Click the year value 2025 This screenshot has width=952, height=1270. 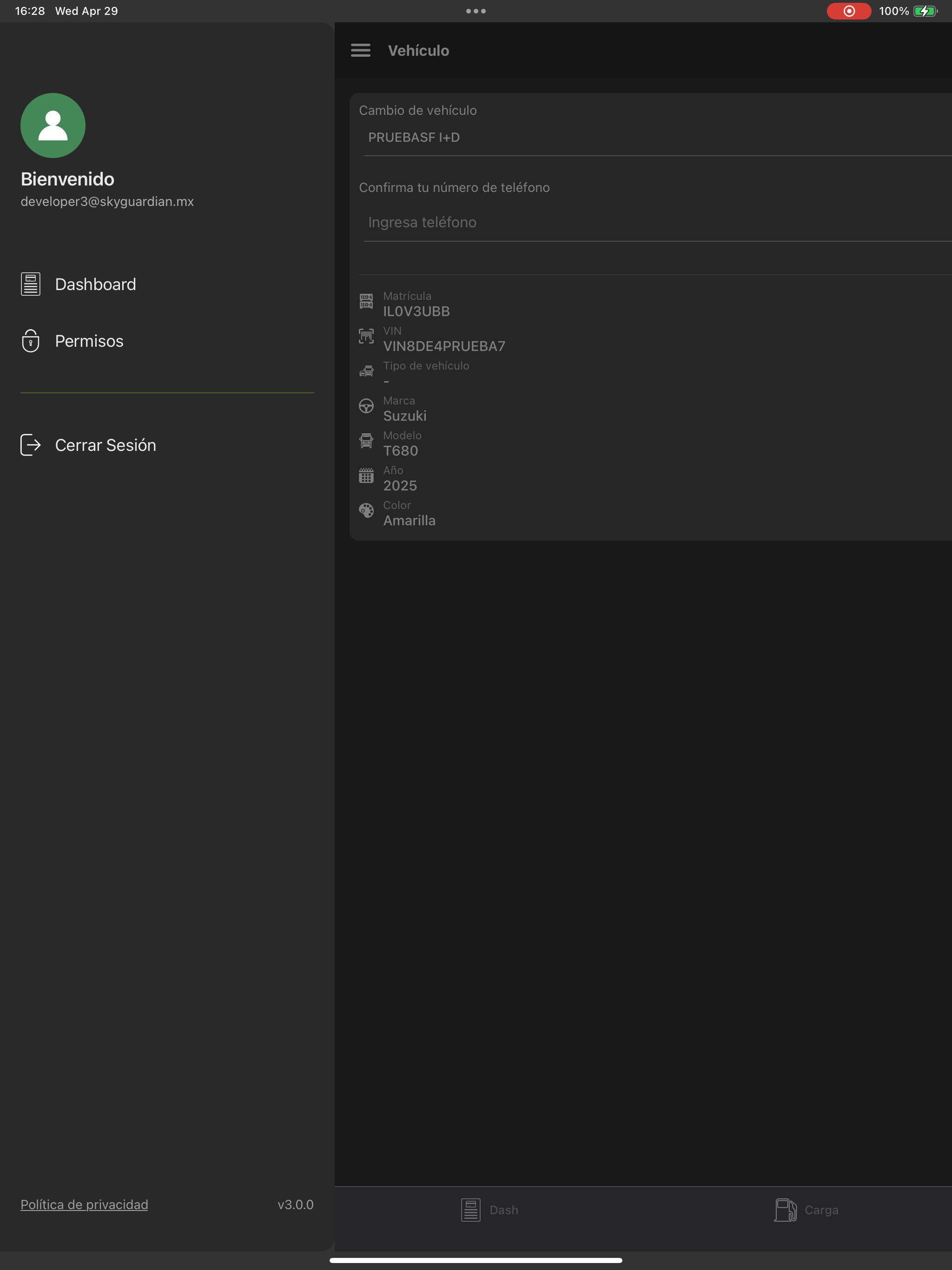coord(400,486)
